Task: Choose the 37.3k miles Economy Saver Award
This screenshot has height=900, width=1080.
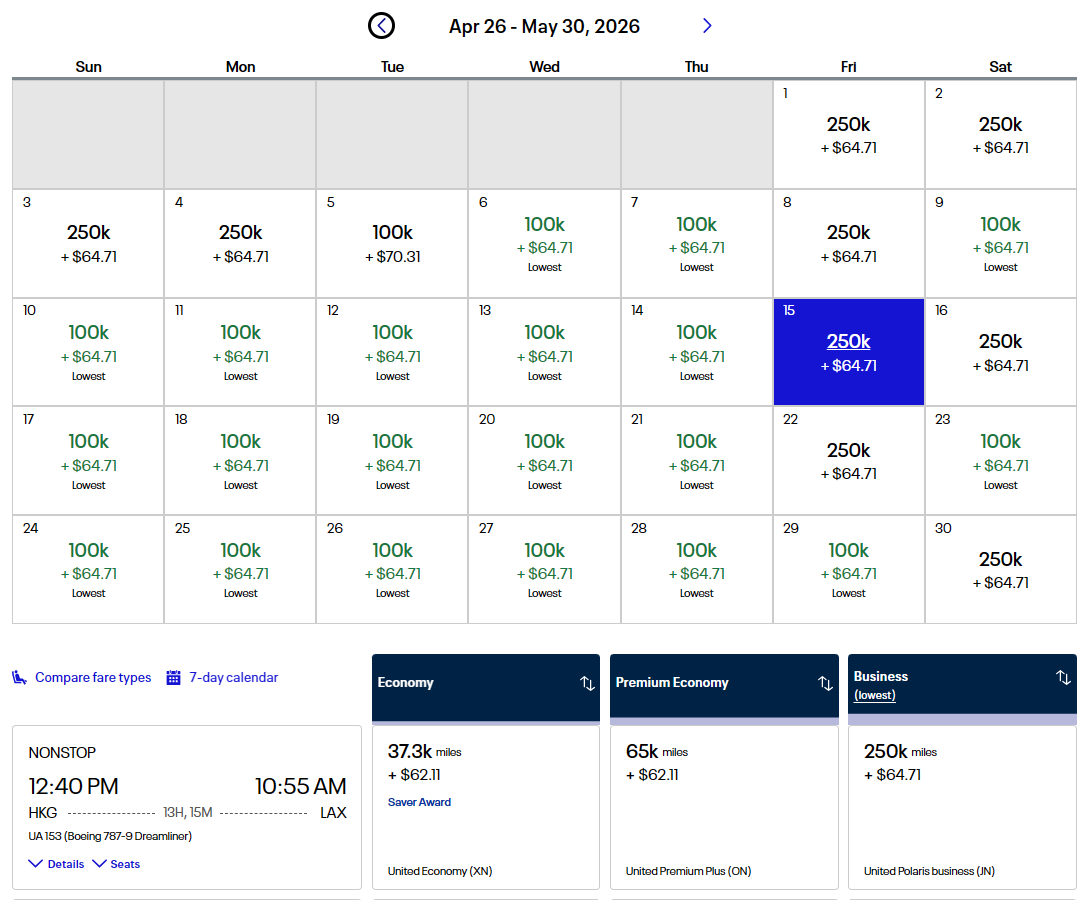Action: (486, 806)
